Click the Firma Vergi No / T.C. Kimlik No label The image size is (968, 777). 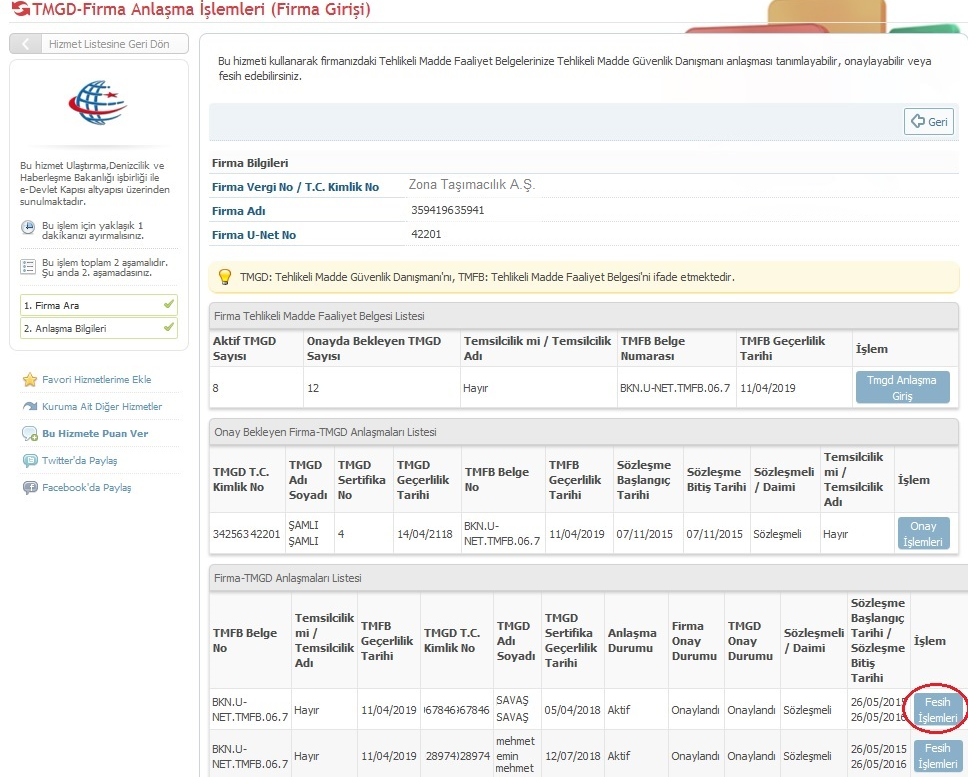point(295,187)
